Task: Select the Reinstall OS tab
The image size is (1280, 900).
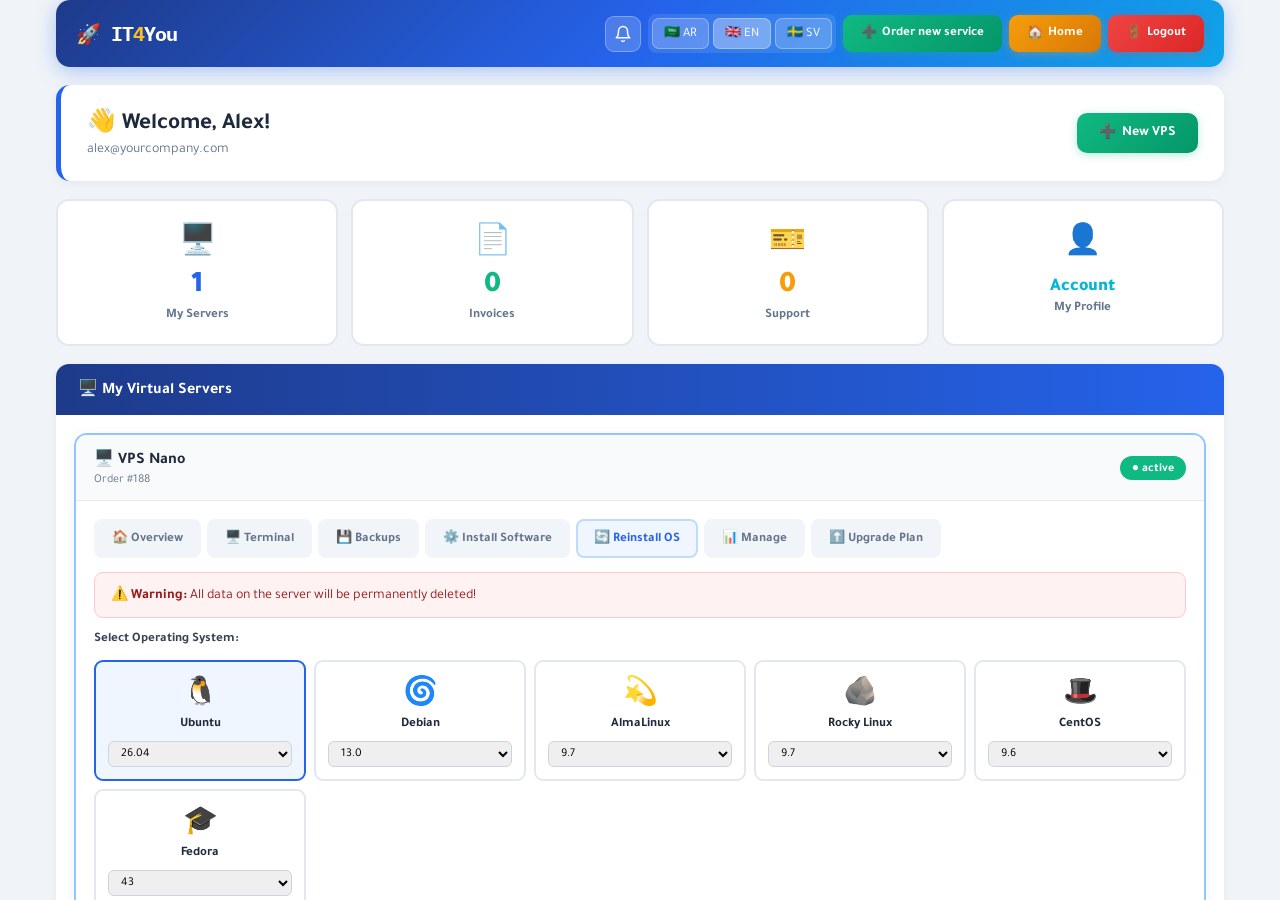Action: [637, 538]
